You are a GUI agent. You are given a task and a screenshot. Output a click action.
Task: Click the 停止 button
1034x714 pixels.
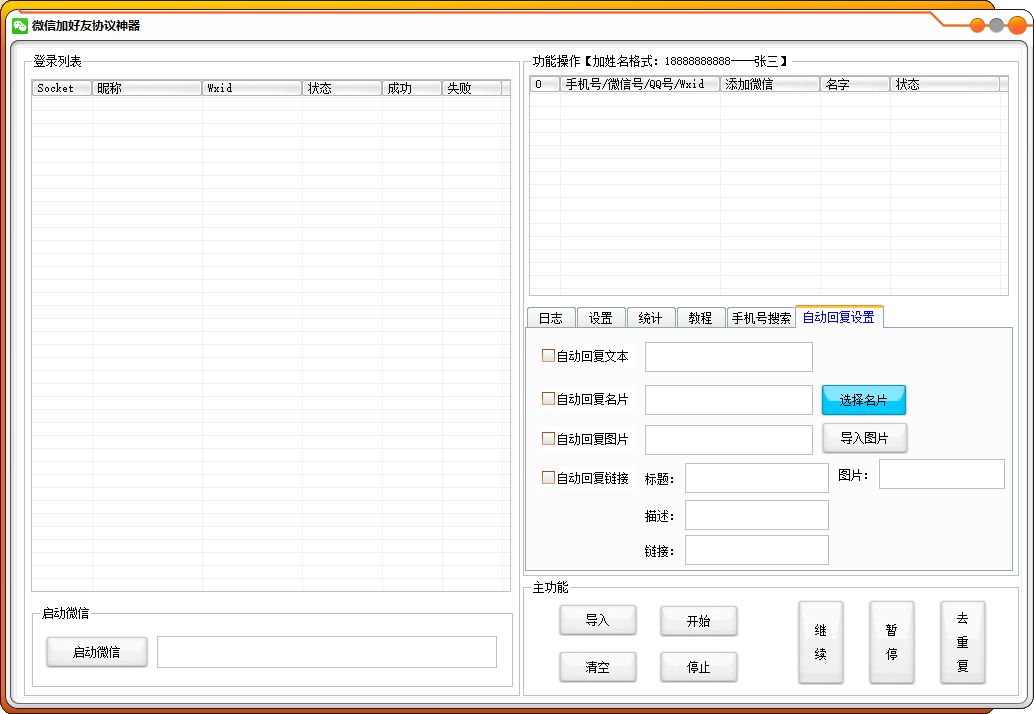point(698,667)
